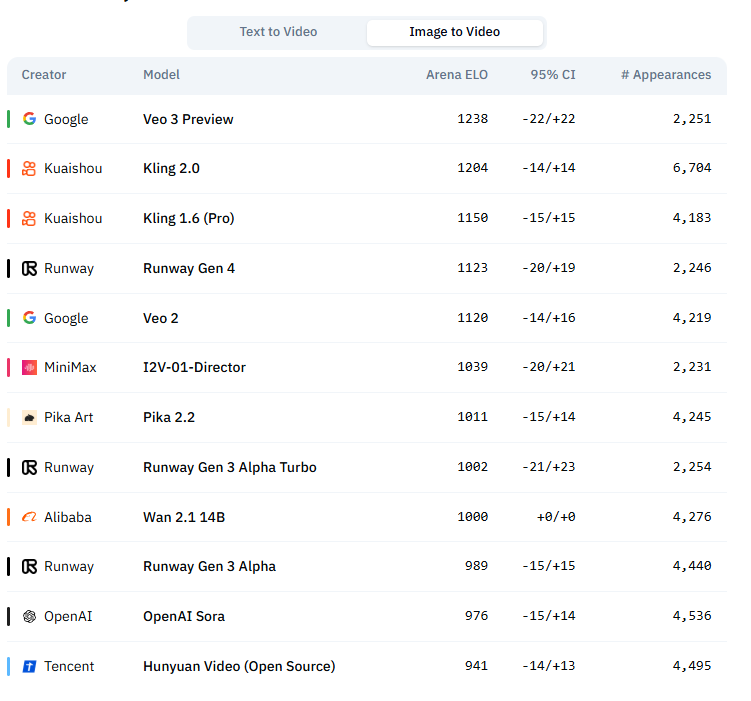Click the Pika Art creator name

point(68,418)
